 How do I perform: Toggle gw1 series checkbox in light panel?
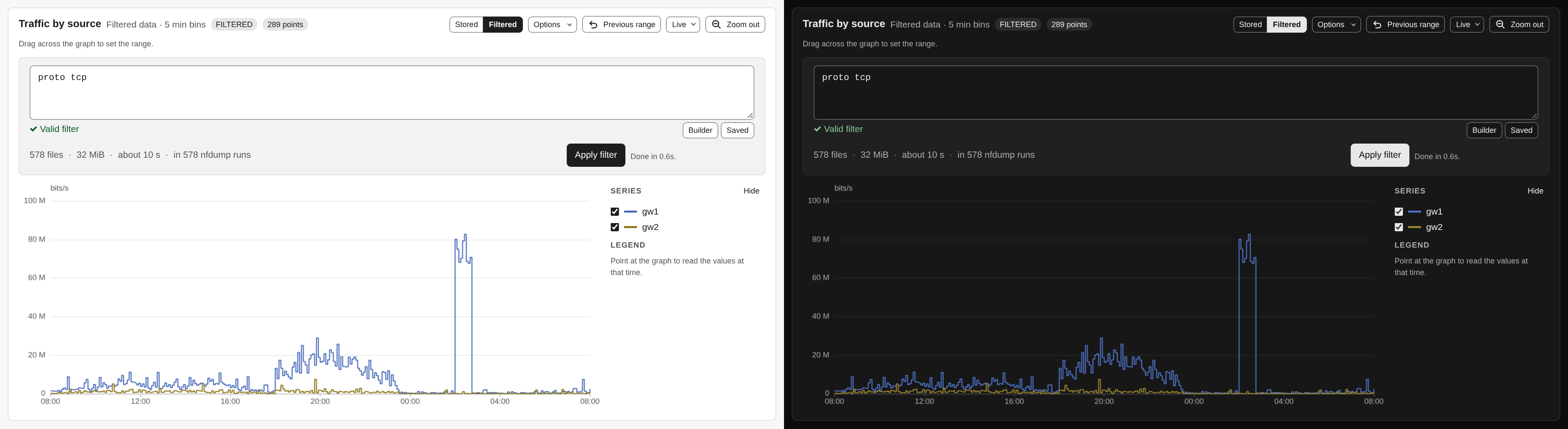615,212
